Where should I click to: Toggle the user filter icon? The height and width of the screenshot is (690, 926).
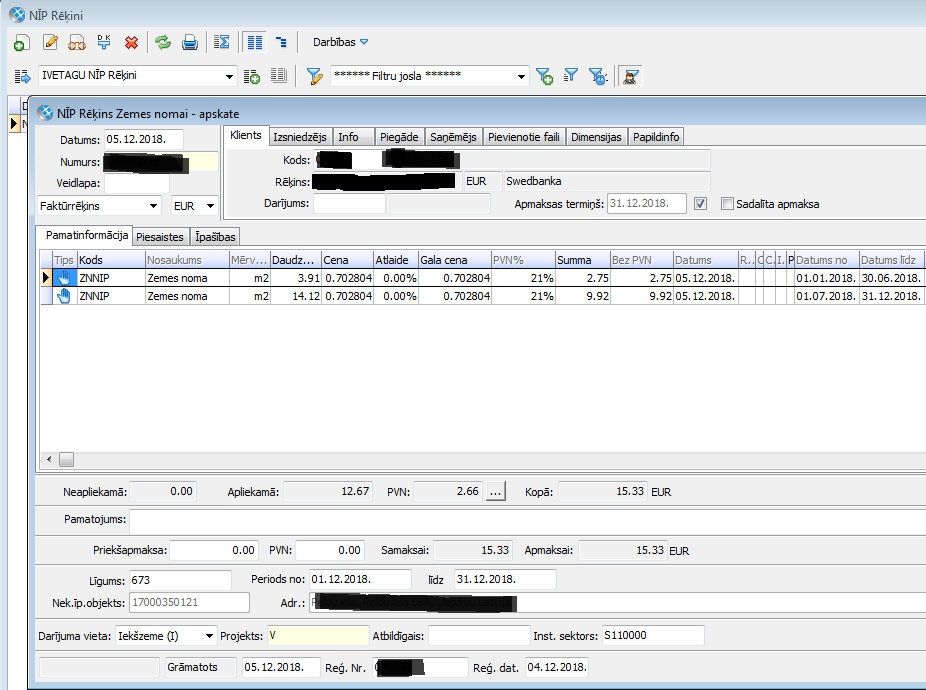630,76
